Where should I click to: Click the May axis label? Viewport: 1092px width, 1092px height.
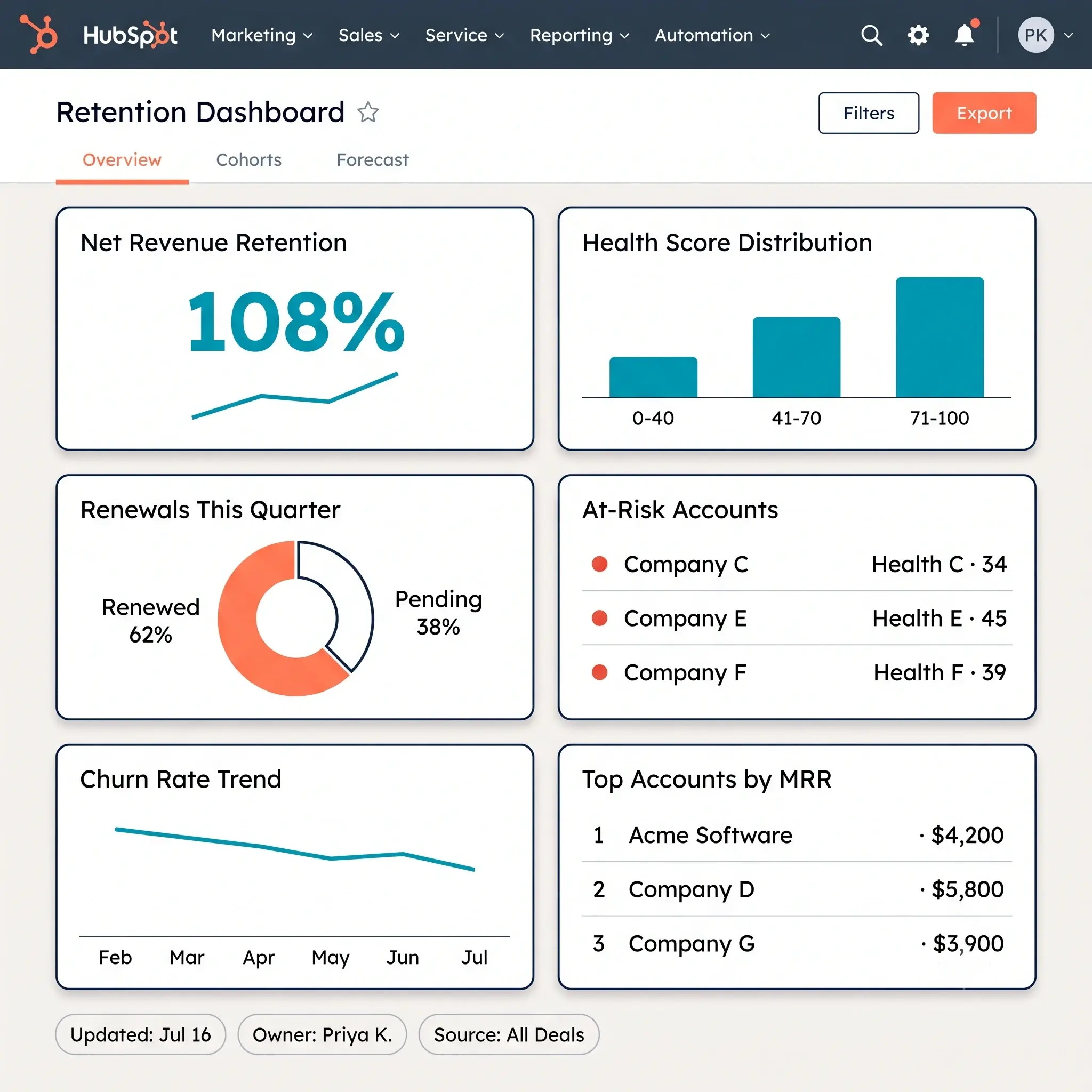[331, 958]
